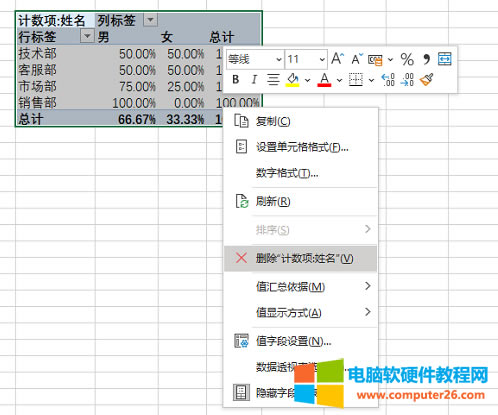
Task: Select the 计数项:姓名 header cell
Action: click(x=55, y=20)
